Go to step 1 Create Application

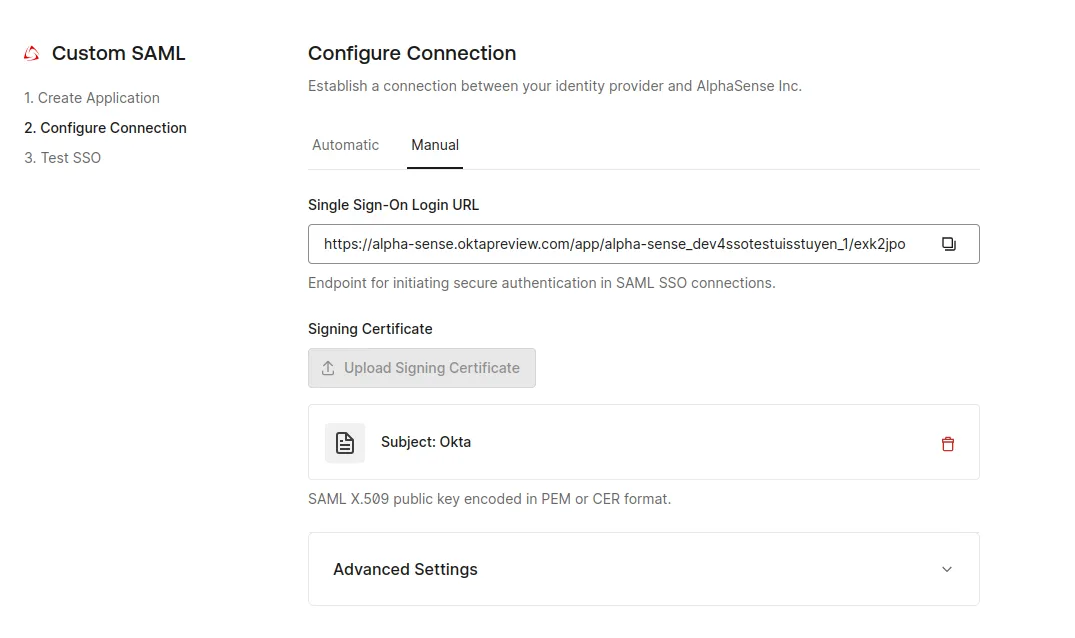[92, 98]
